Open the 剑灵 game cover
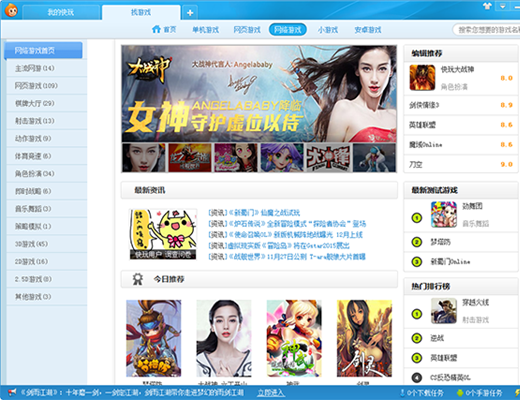The width and height of the screenshot is (520, 400). [364, 338]
